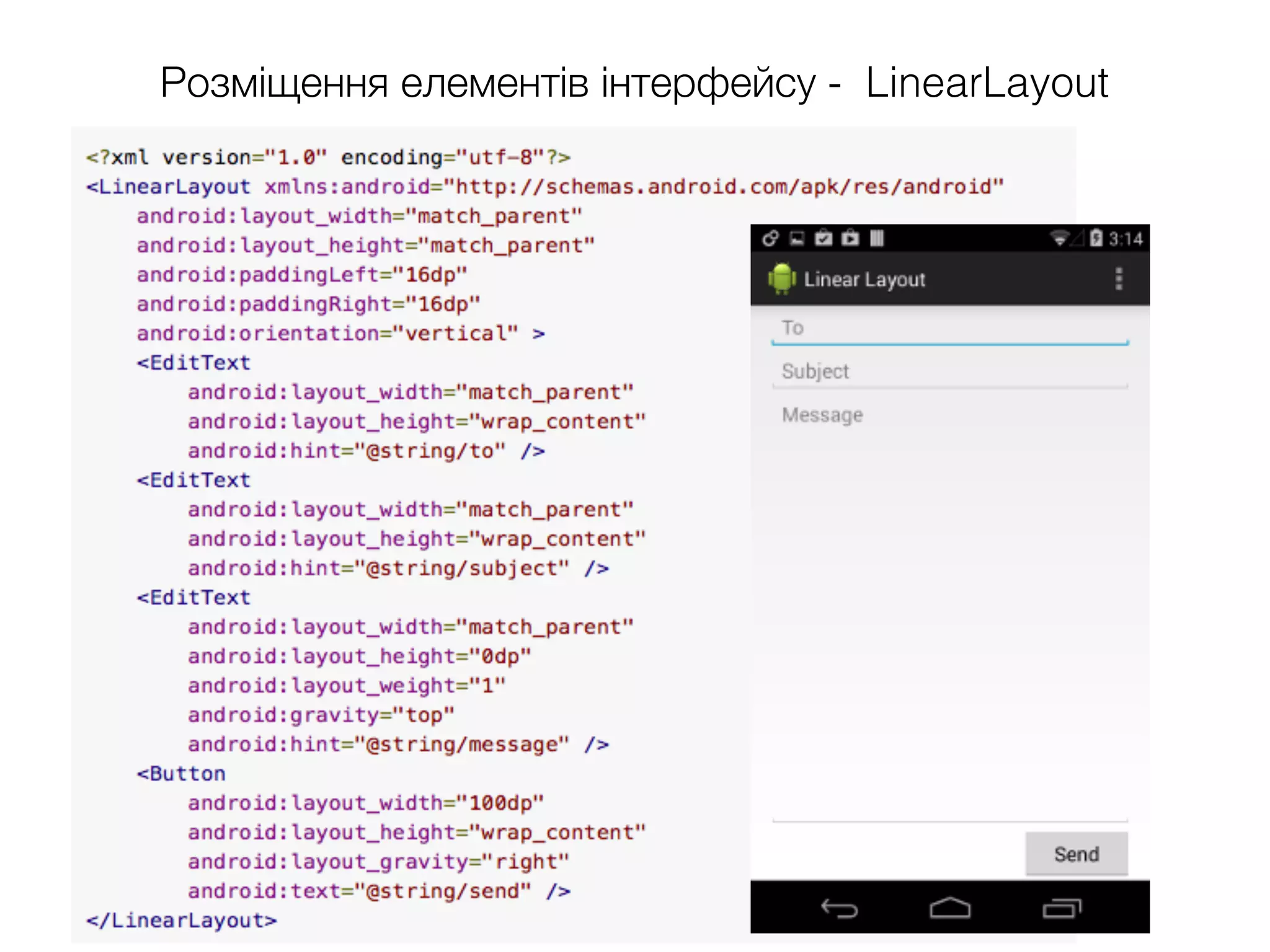Click the 3:14 clock in status bar
Screen dimensions: 1270x952
[x=1126, y=239]
